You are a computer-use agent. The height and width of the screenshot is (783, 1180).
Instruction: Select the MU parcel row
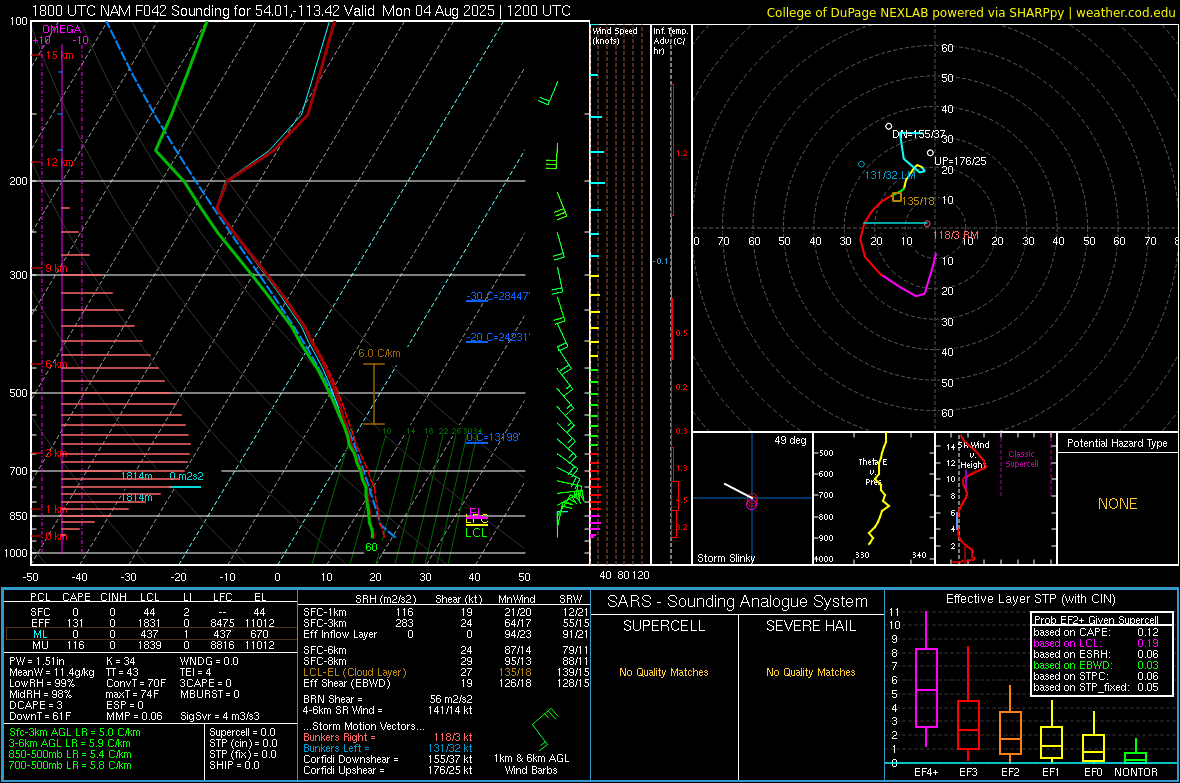(151, 645)
